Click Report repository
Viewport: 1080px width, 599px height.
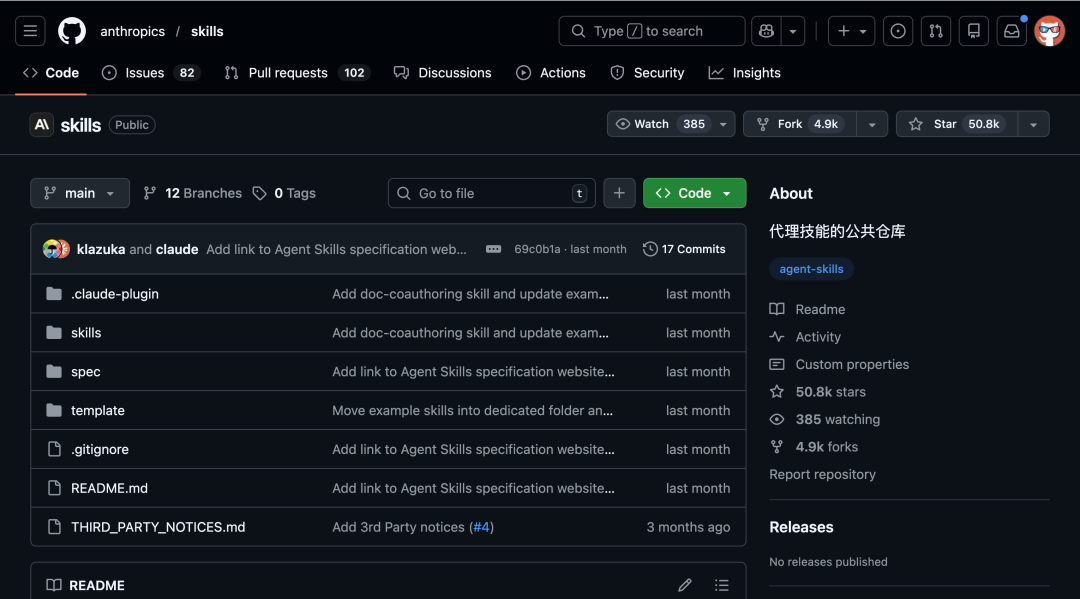pos(822,474)
